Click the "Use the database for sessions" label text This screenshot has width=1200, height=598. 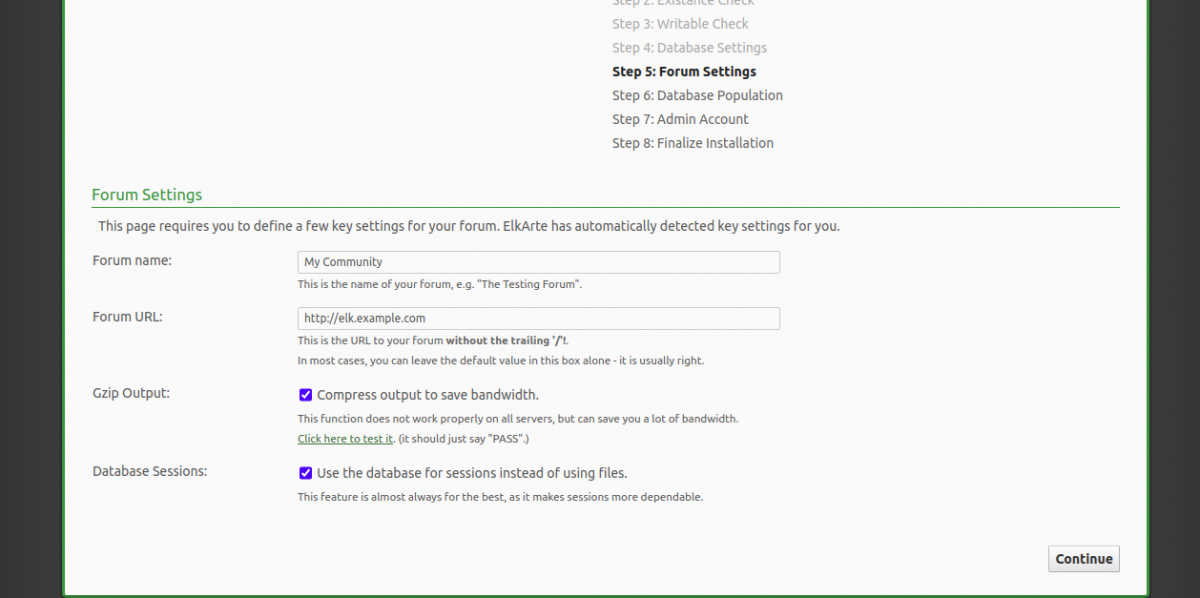(x=472, y=473)
